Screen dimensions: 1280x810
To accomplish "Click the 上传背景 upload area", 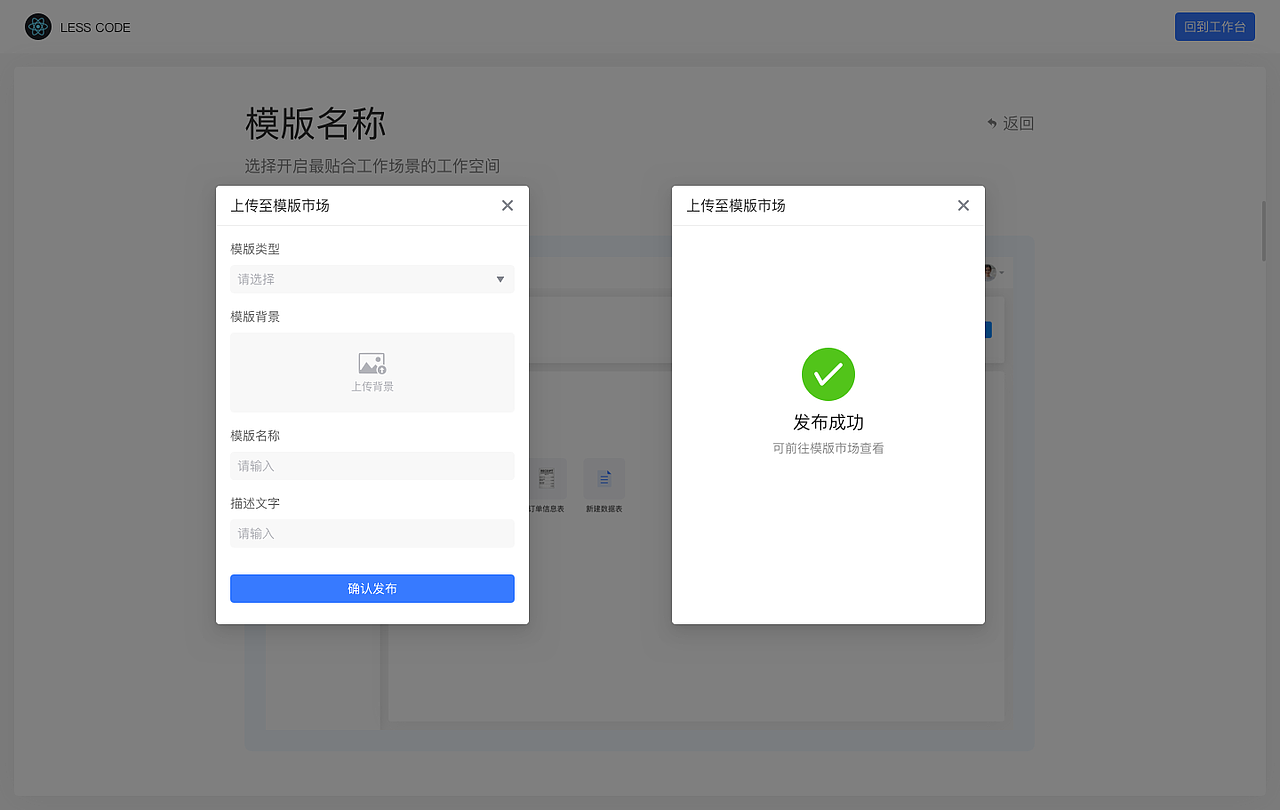I will [372, 372].
